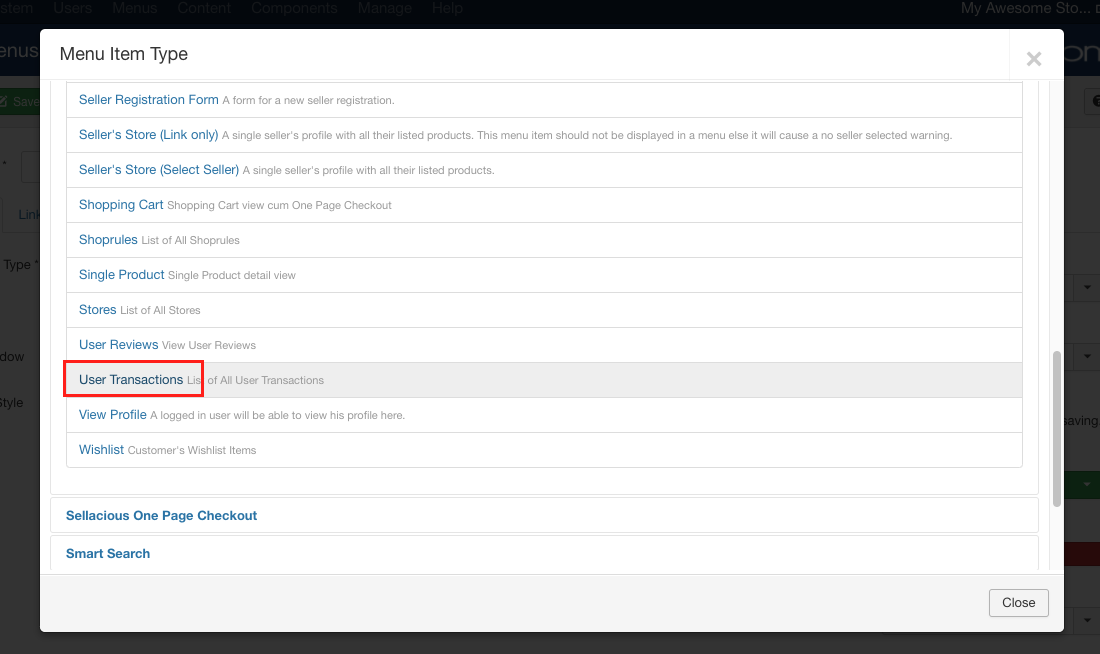Open the Content menu in top bar

[204, 8]
